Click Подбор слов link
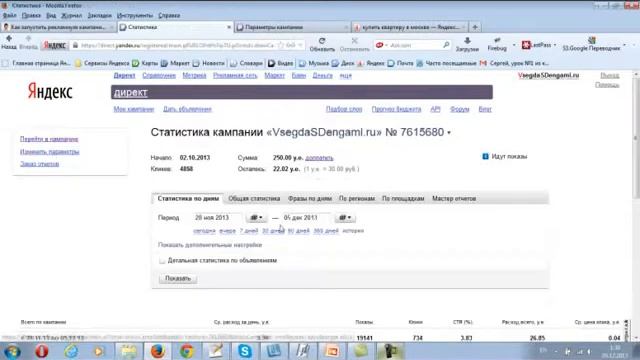The image size is (640, 360). pos(344,109)
